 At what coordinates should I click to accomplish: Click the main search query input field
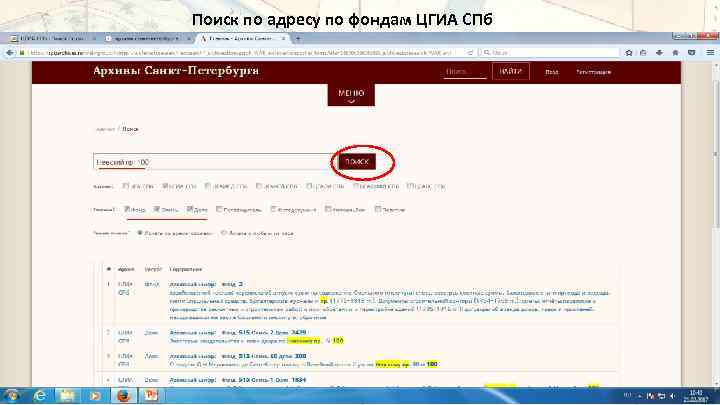pos(214,162)
